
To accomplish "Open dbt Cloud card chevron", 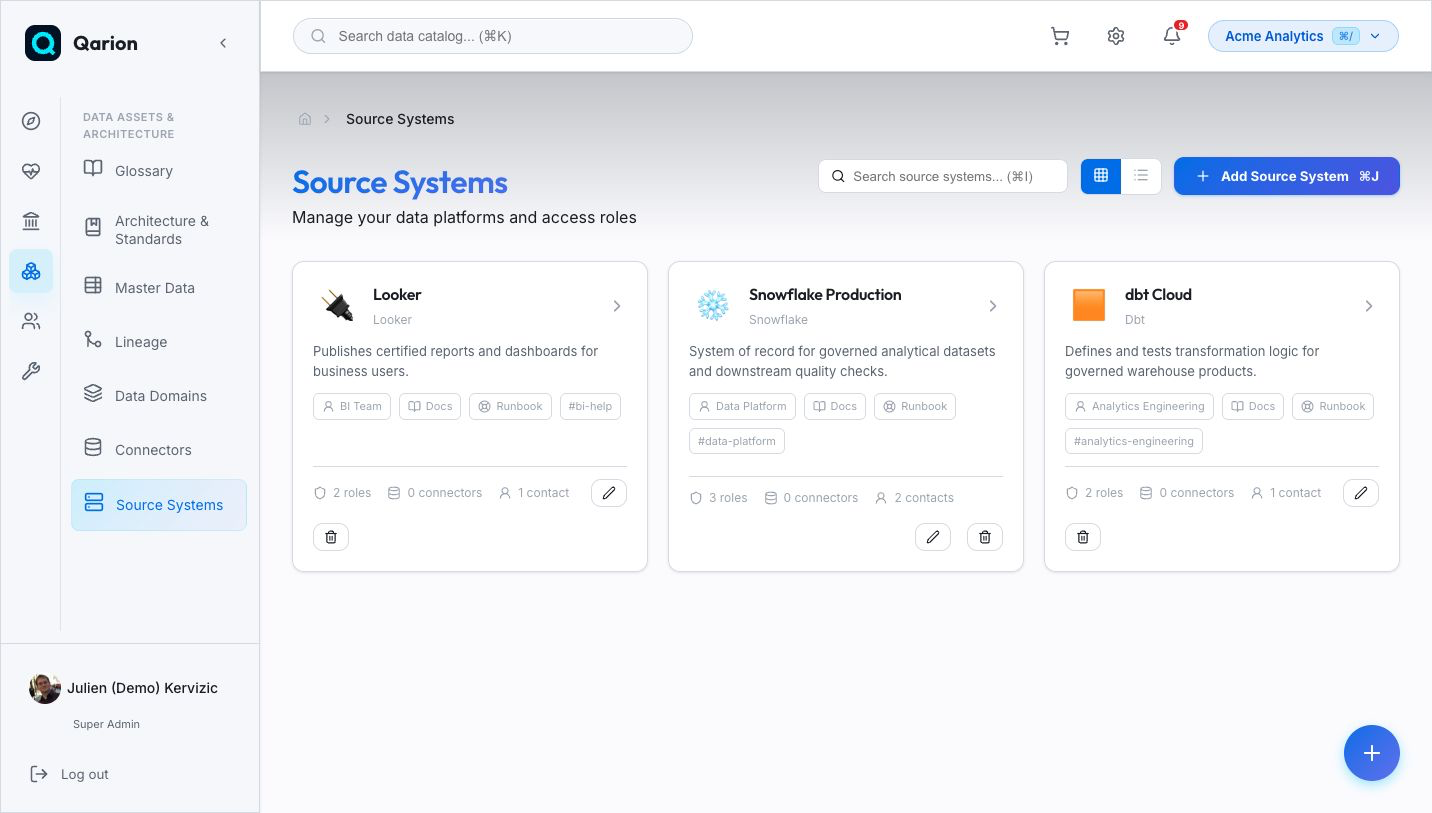I will tap(1369, 306).
